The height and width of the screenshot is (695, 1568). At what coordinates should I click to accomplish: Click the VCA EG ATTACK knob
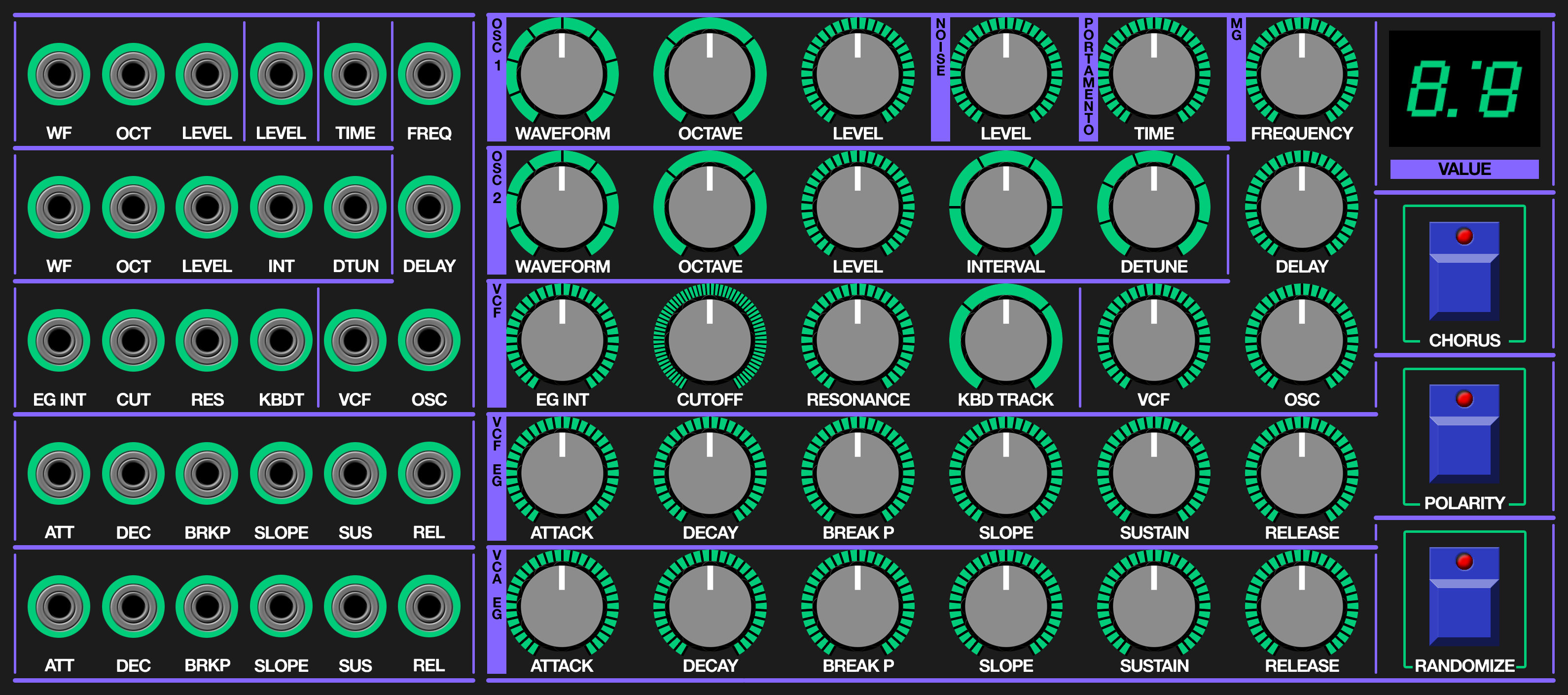coord(562,607)
